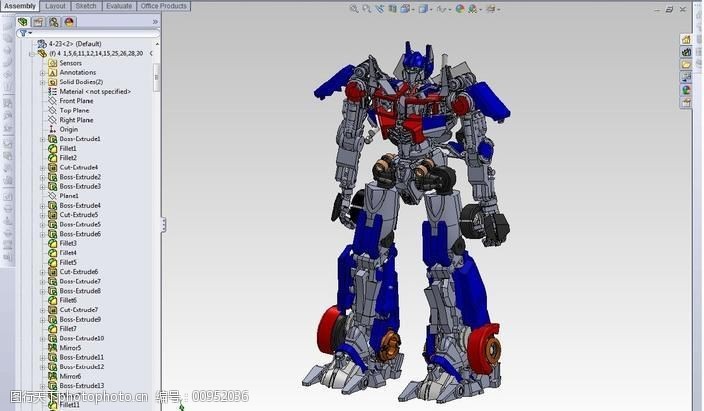Click the Section View icon

(x=392, y=9)
